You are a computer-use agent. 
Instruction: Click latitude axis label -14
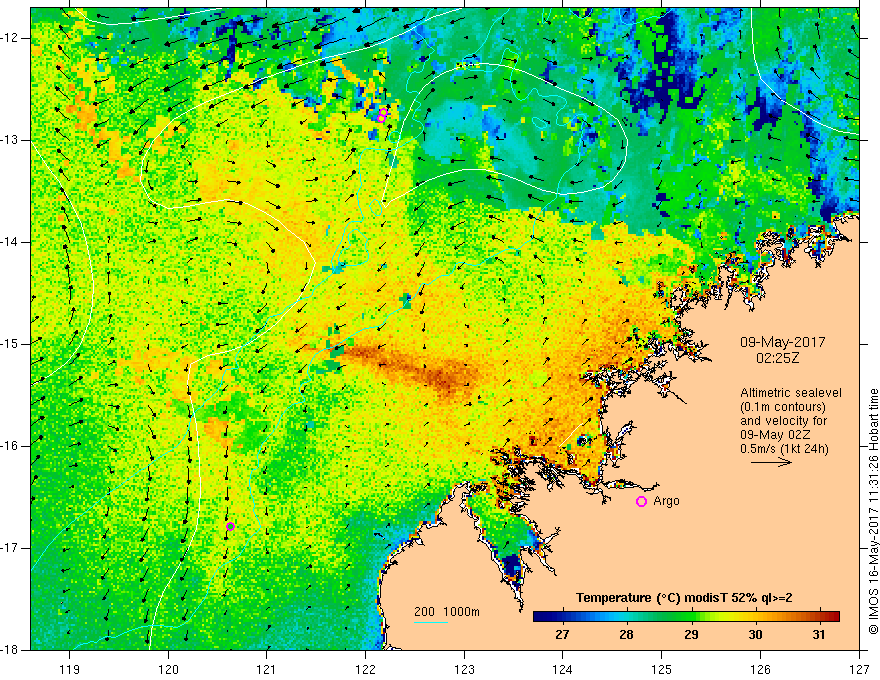10,242
